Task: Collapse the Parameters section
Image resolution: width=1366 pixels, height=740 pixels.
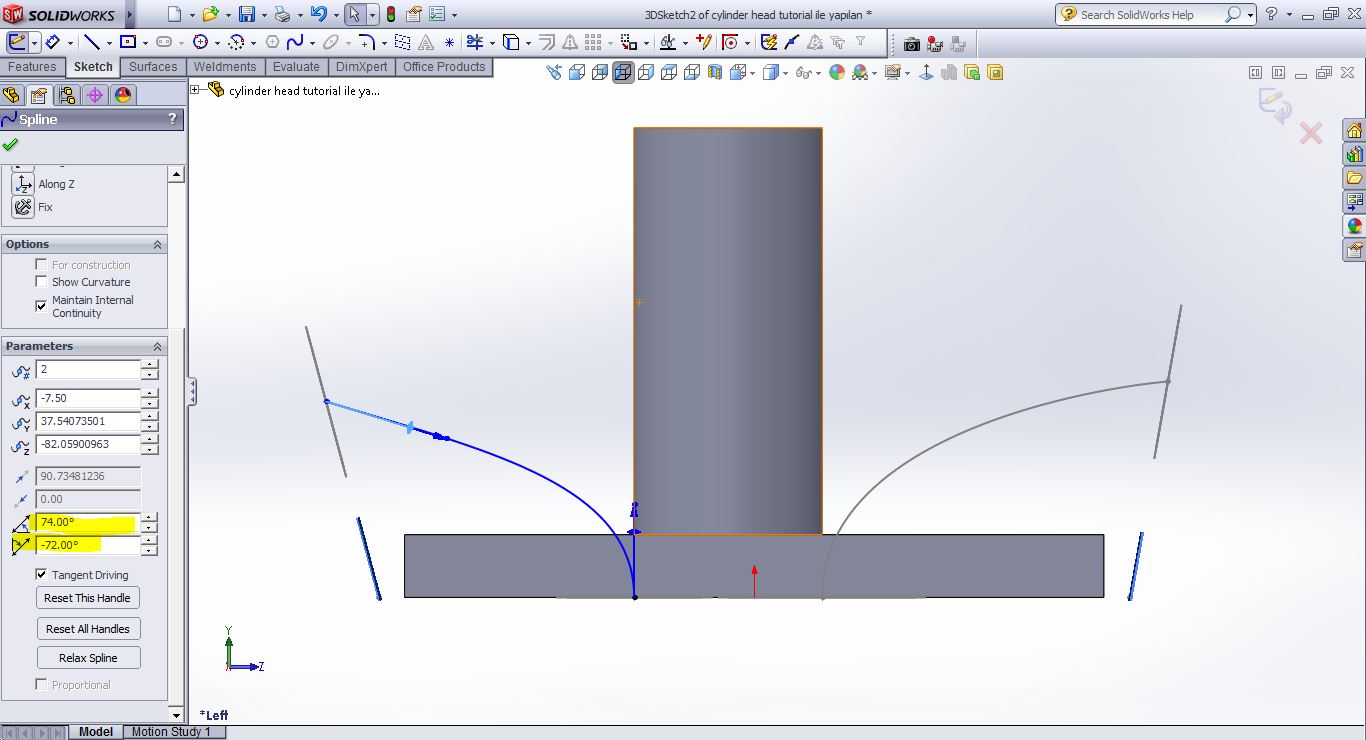Action: [157, 346]
